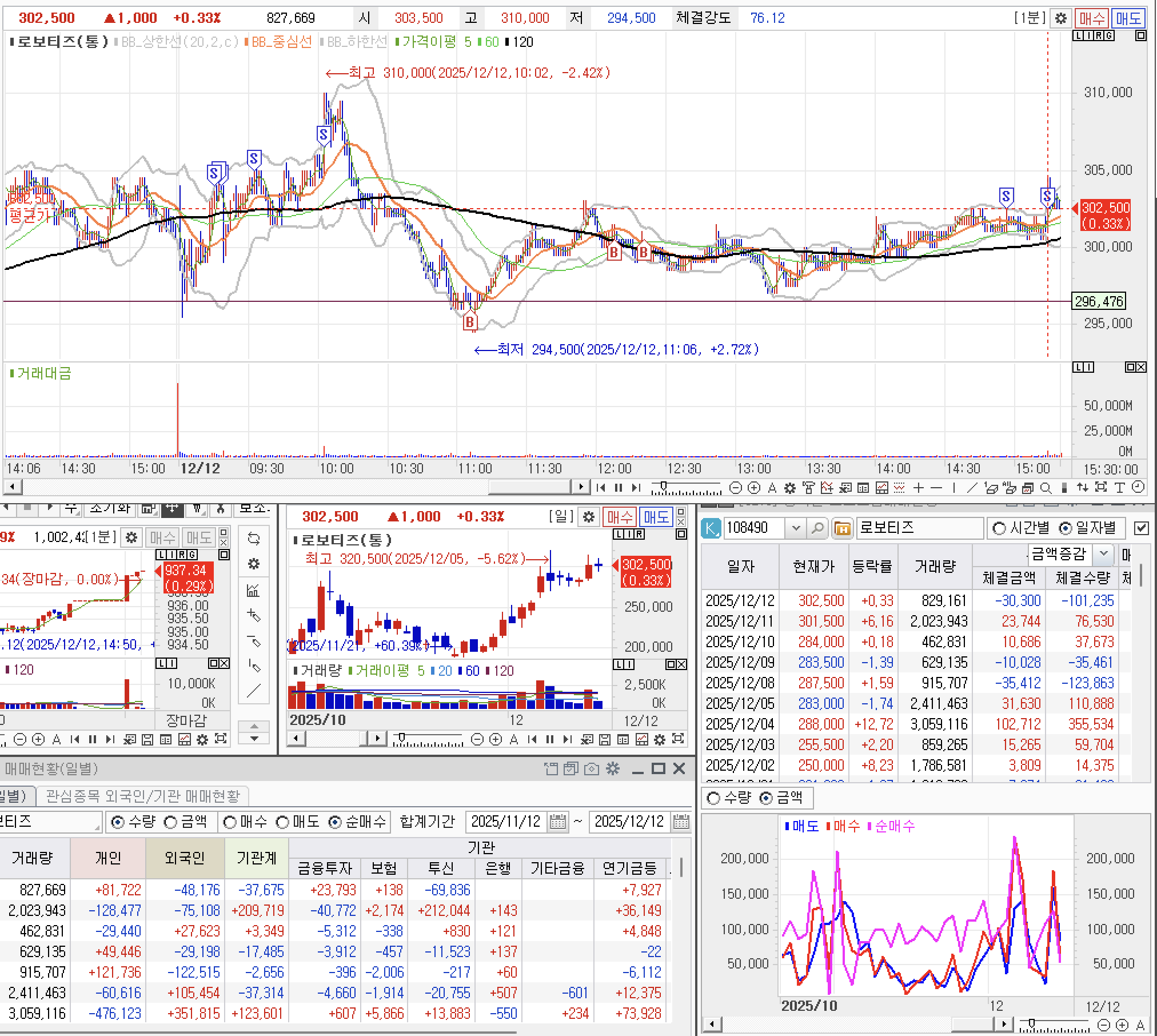Image resolution: width=1157 pixels, height=1036 pixels.
Task: Open the stock code 108490 dropdown arrow
Action: coord(796,528)
